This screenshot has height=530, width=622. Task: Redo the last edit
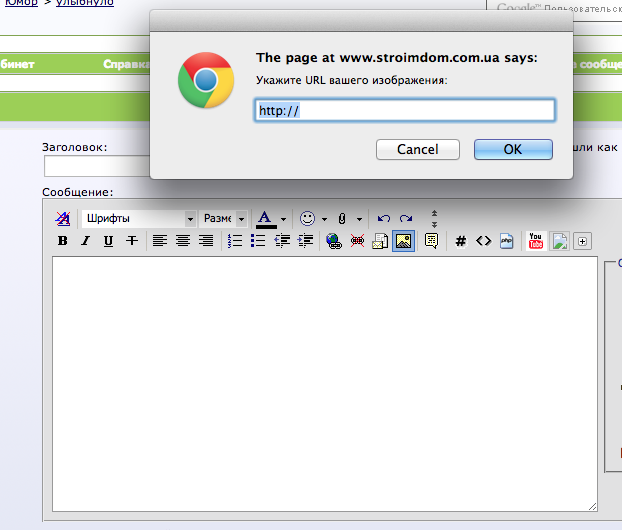click(x=406, y=219)
